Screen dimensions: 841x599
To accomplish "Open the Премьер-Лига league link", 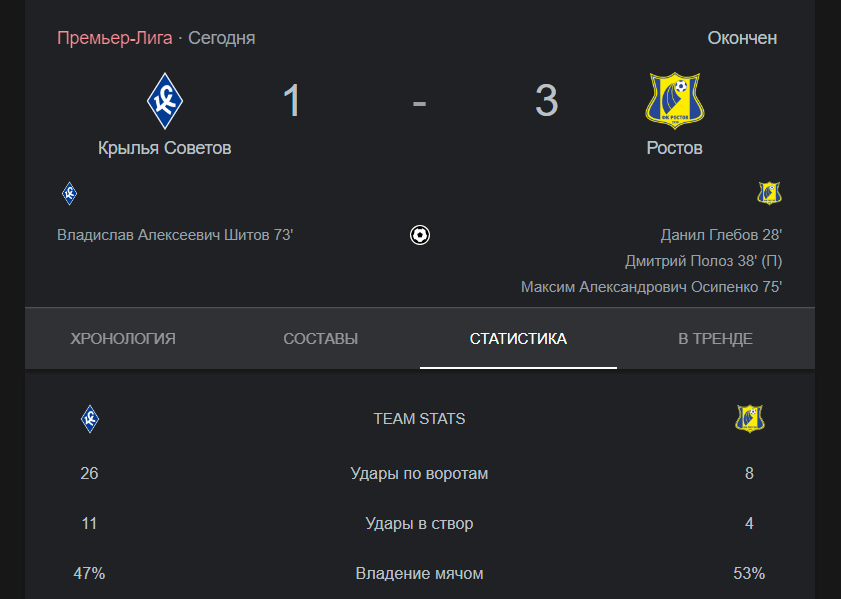I will pyautogui.click(x=115, y=38).
